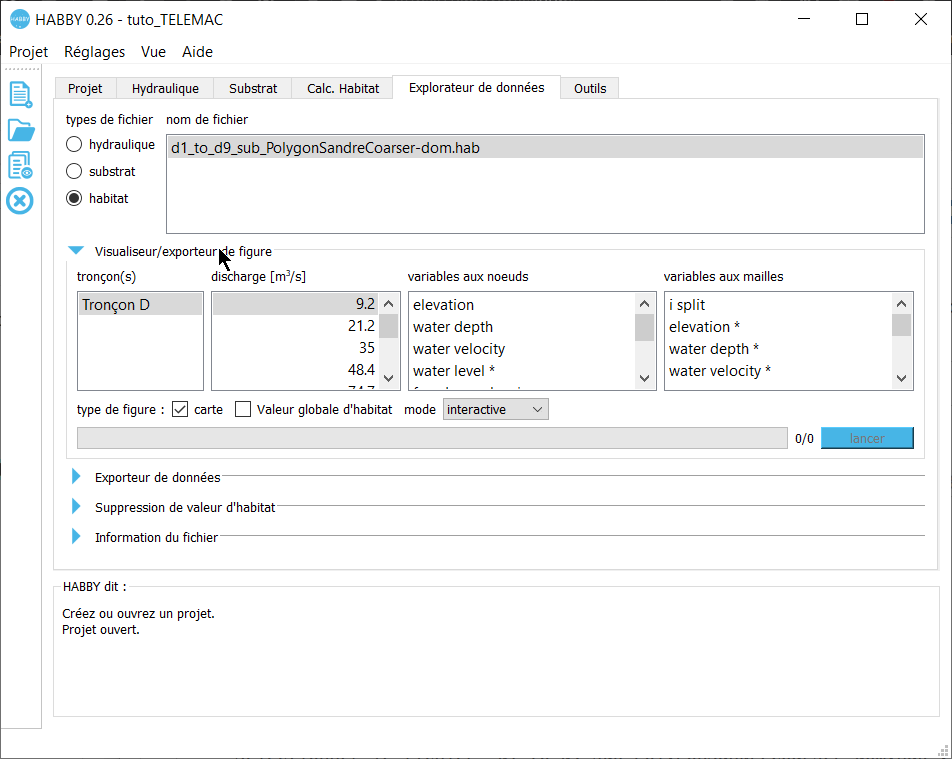Image resolution: width=952 pixels, height=759 pixels.
Task: Click the HABBY logo in title bar
Action: tap(19, 19)
